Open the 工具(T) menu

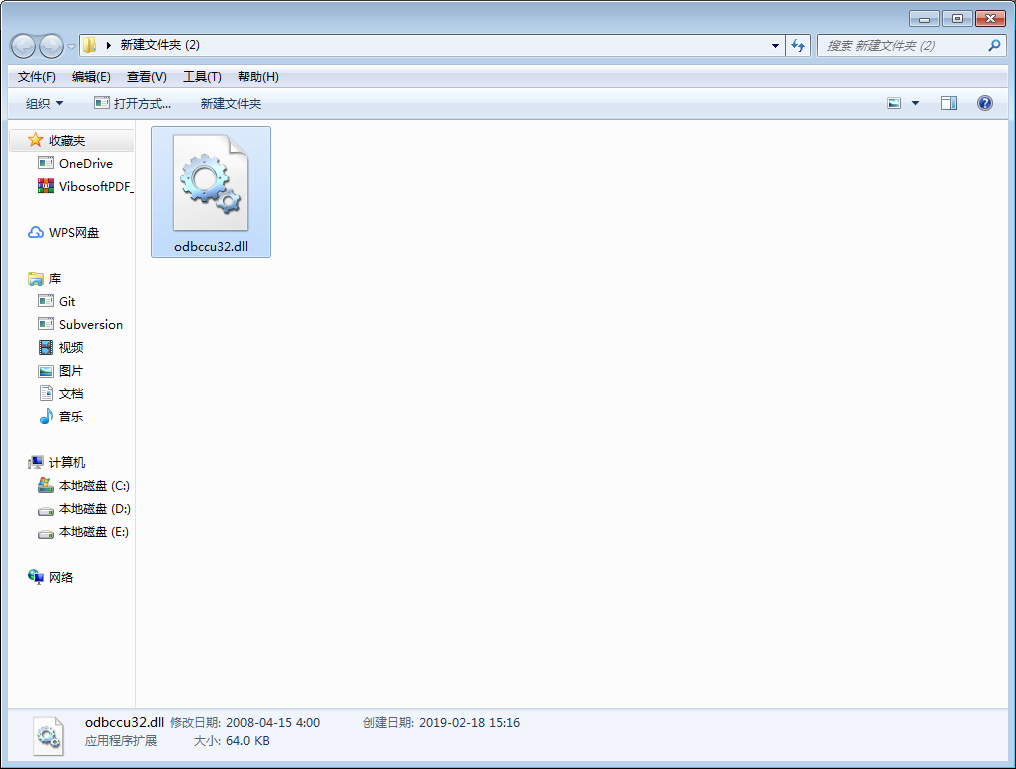202,76
